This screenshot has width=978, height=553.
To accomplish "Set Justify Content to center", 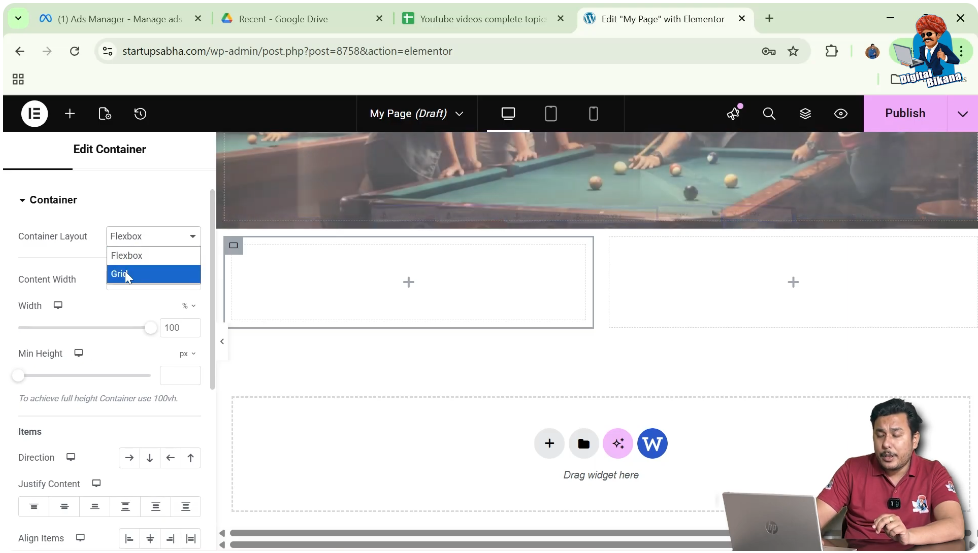I will [64, 507].
